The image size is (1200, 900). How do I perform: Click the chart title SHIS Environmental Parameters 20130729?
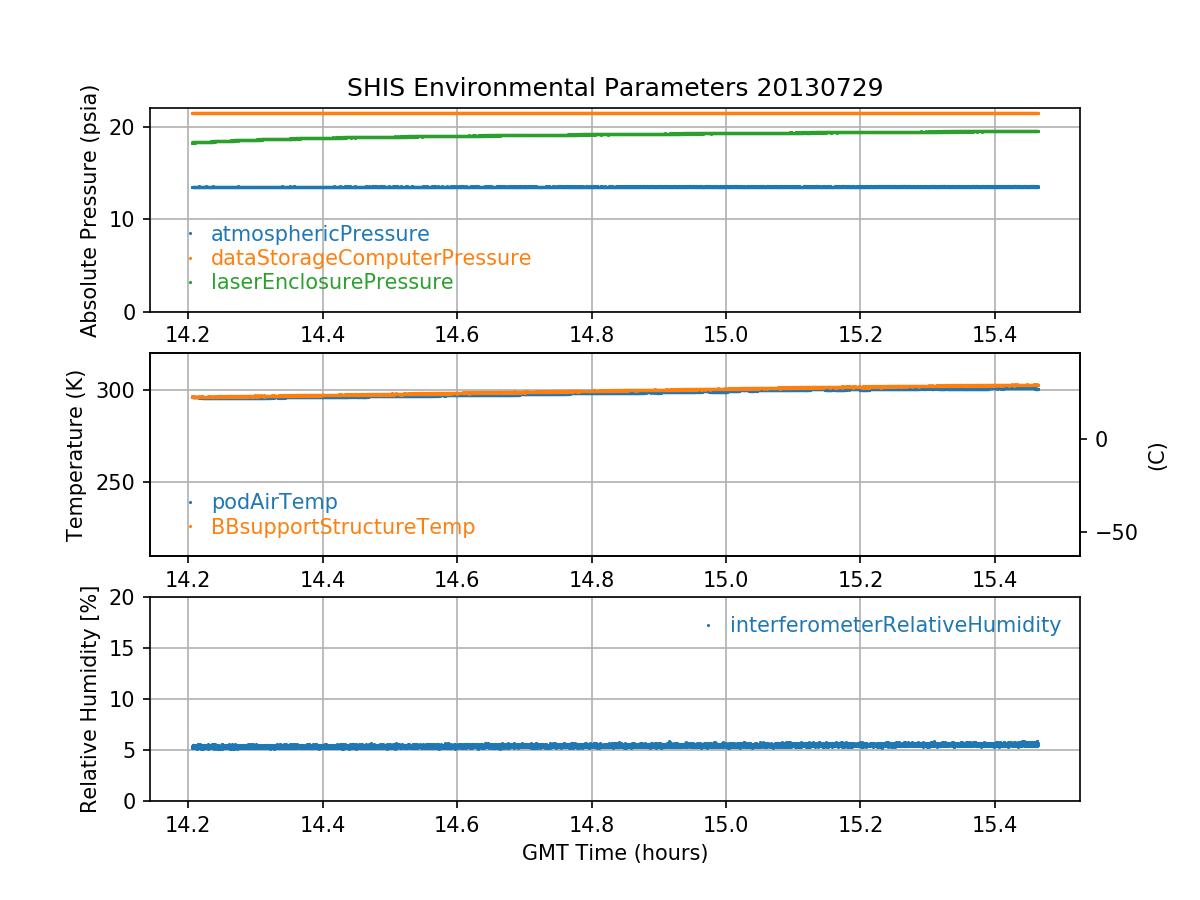click(614, 88)
